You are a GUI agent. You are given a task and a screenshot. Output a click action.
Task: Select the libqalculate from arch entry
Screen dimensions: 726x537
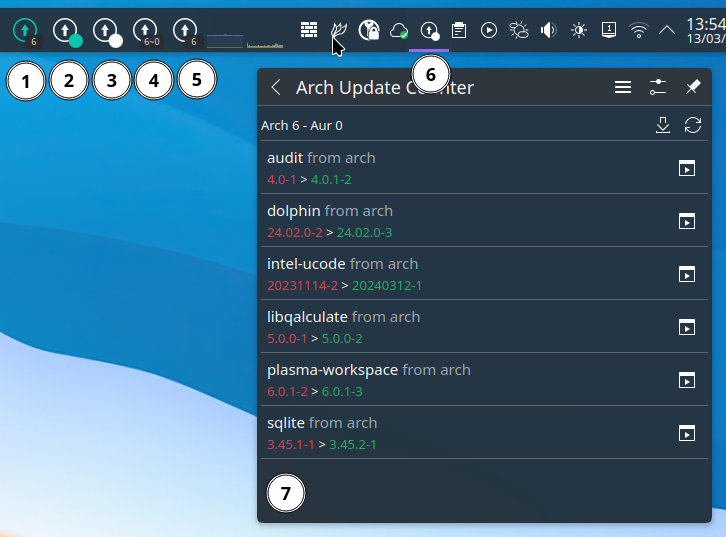tap(484, 326)
